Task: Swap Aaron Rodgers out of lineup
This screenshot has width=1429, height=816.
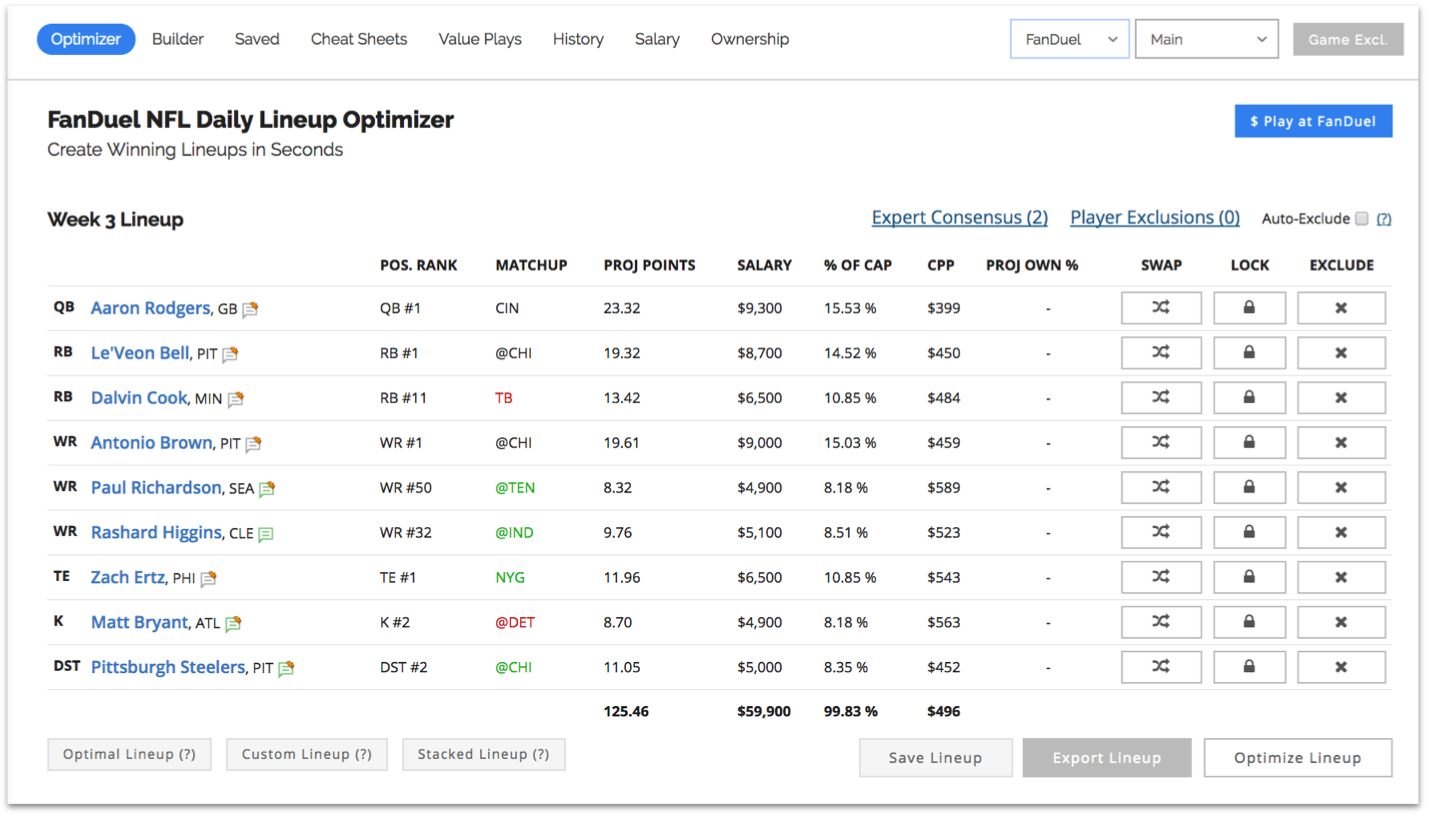Action: click(1161, 308)
